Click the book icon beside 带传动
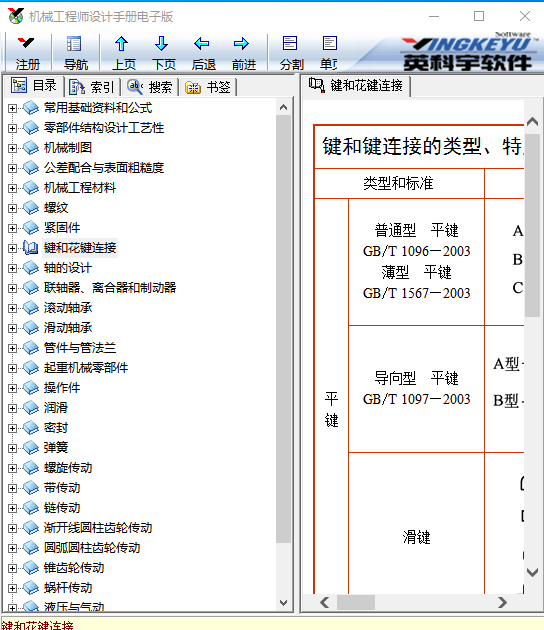This screenshot has width=544, height=630. (31, 488)
